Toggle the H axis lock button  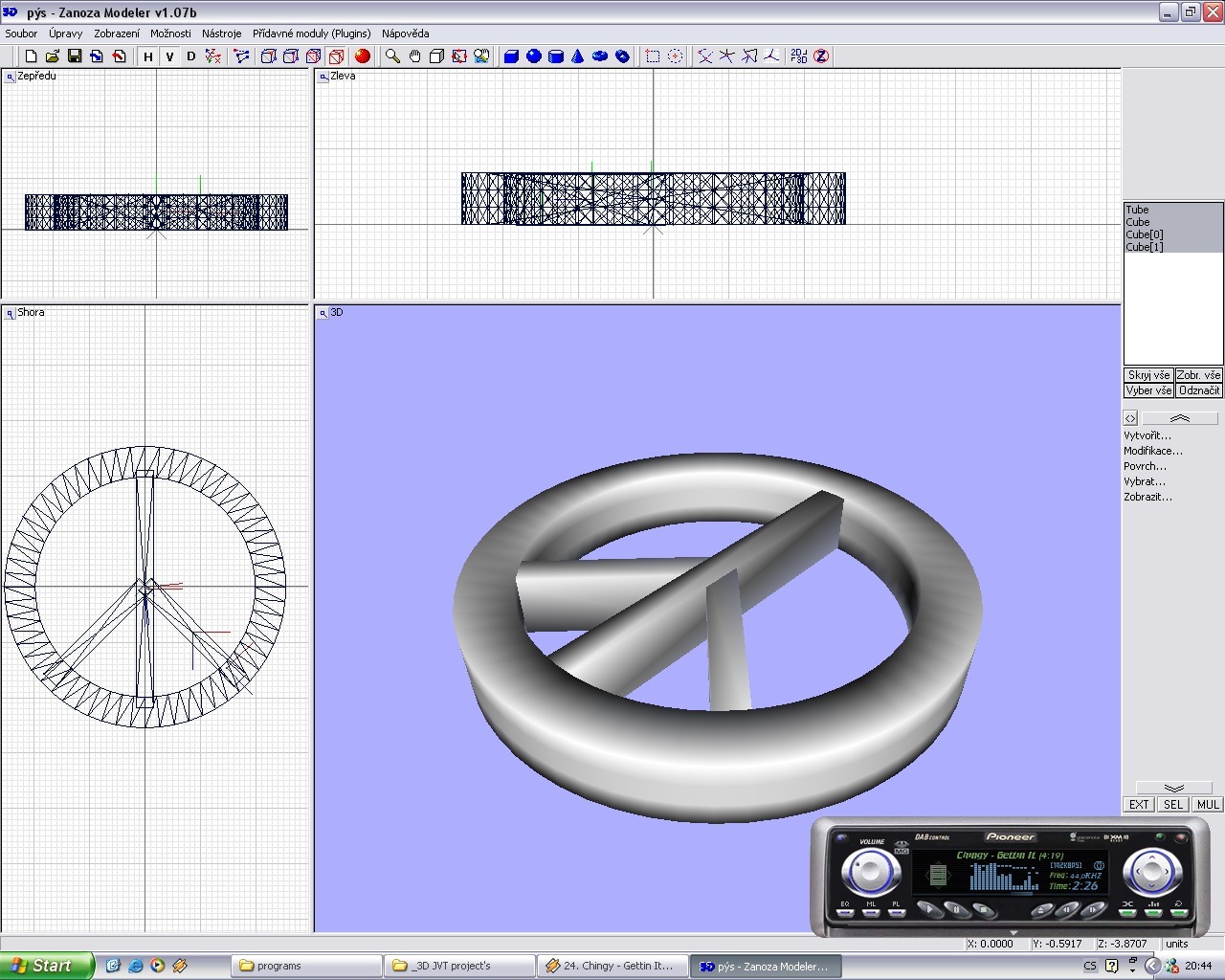pos(148,56)
